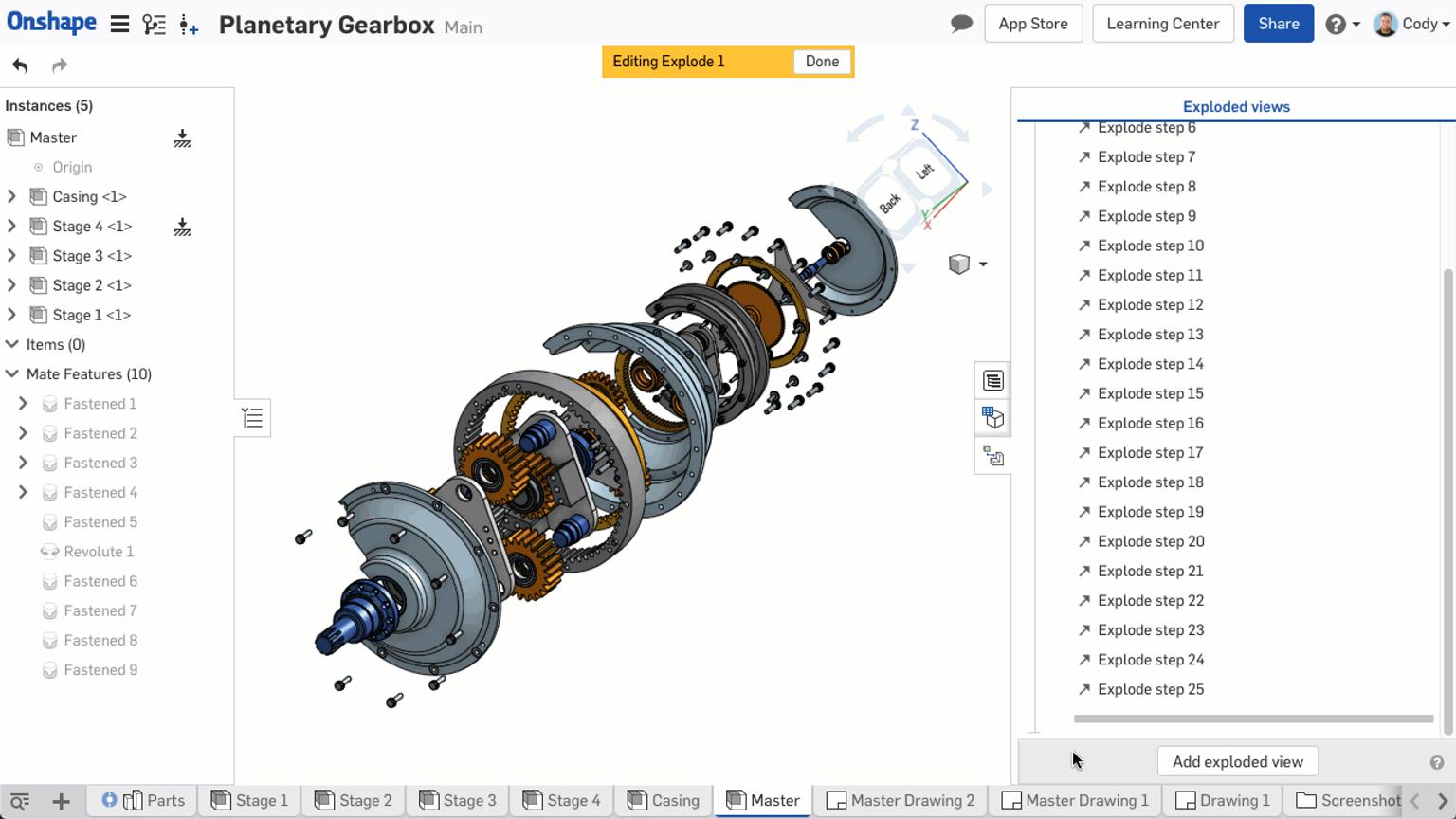Open the view cube orientation dropdown
Viewport: 1456px width, 819px height.
[x=983, y=264]
